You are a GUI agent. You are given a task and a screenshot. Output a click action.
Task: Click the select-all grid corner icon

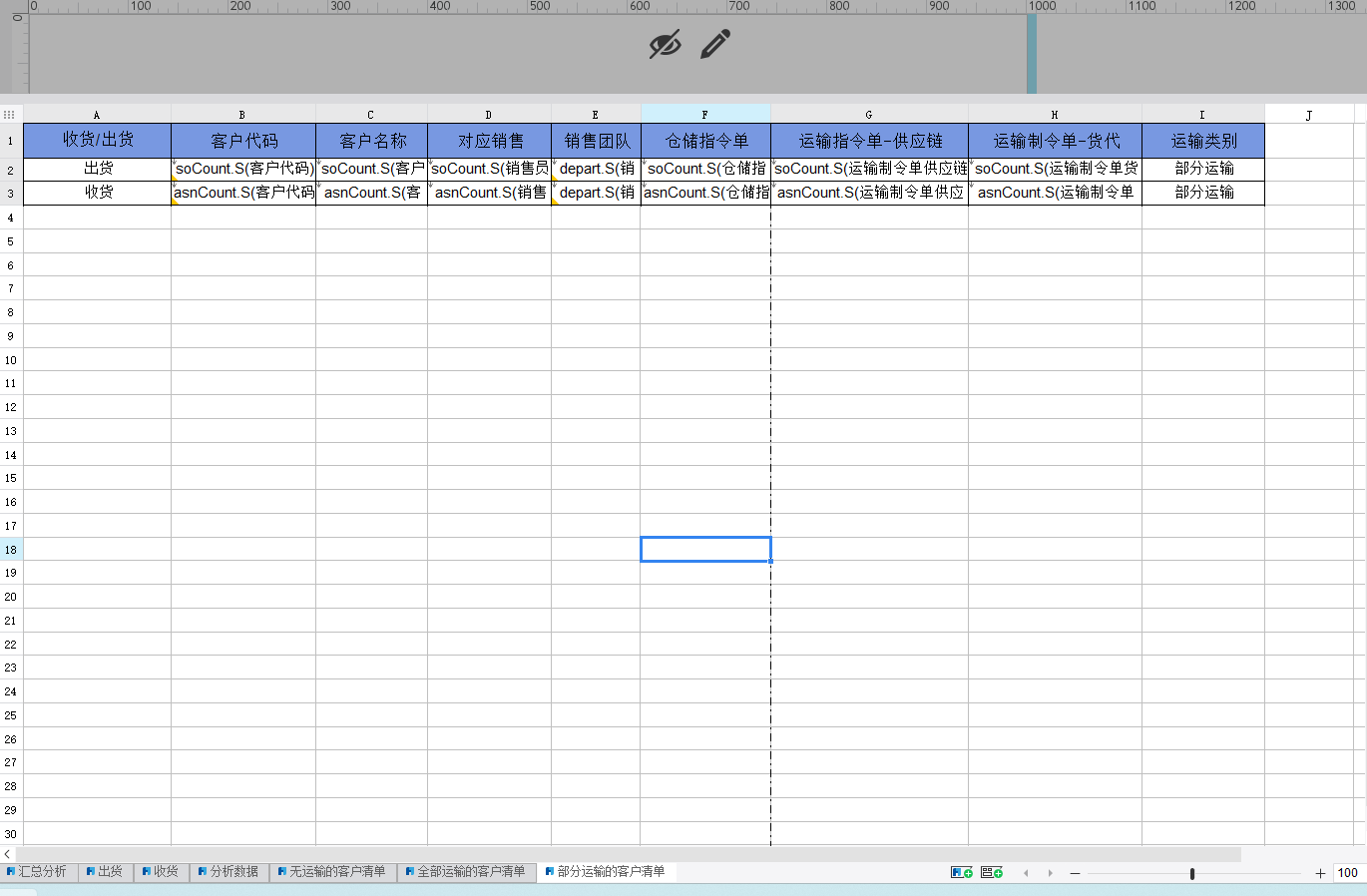pos(9,115)
